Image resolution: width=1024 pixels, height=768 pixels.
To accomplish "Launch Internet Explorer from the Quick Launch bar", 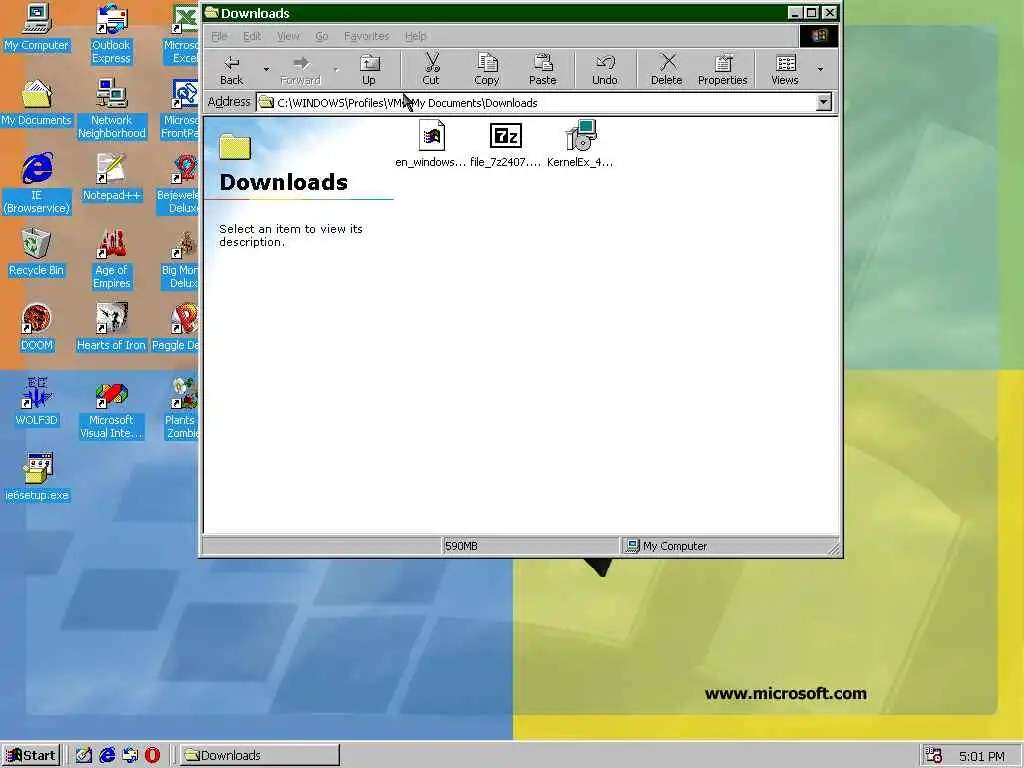I will (107, 755).
